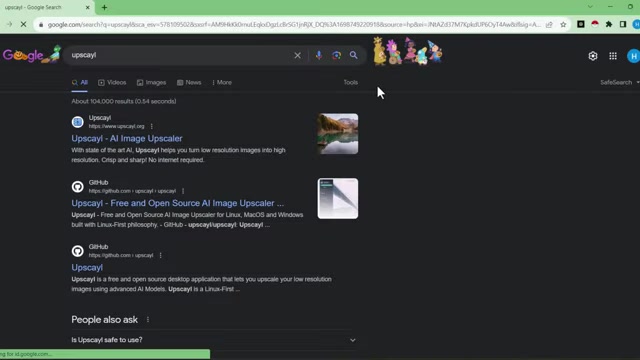The image size is (640, 360).
Task: Click inside the upscayl search field
Action: pyautogui.click(x=180, y=55)
